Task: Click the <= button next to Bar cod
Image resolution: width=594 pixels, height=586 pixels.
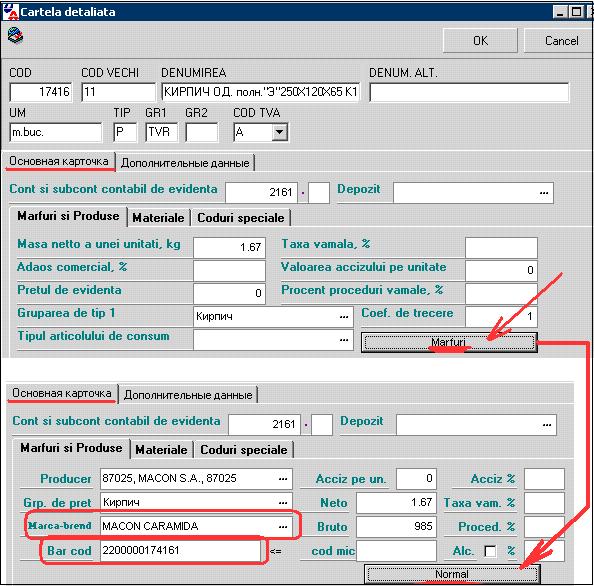Action: click(275, 551)
